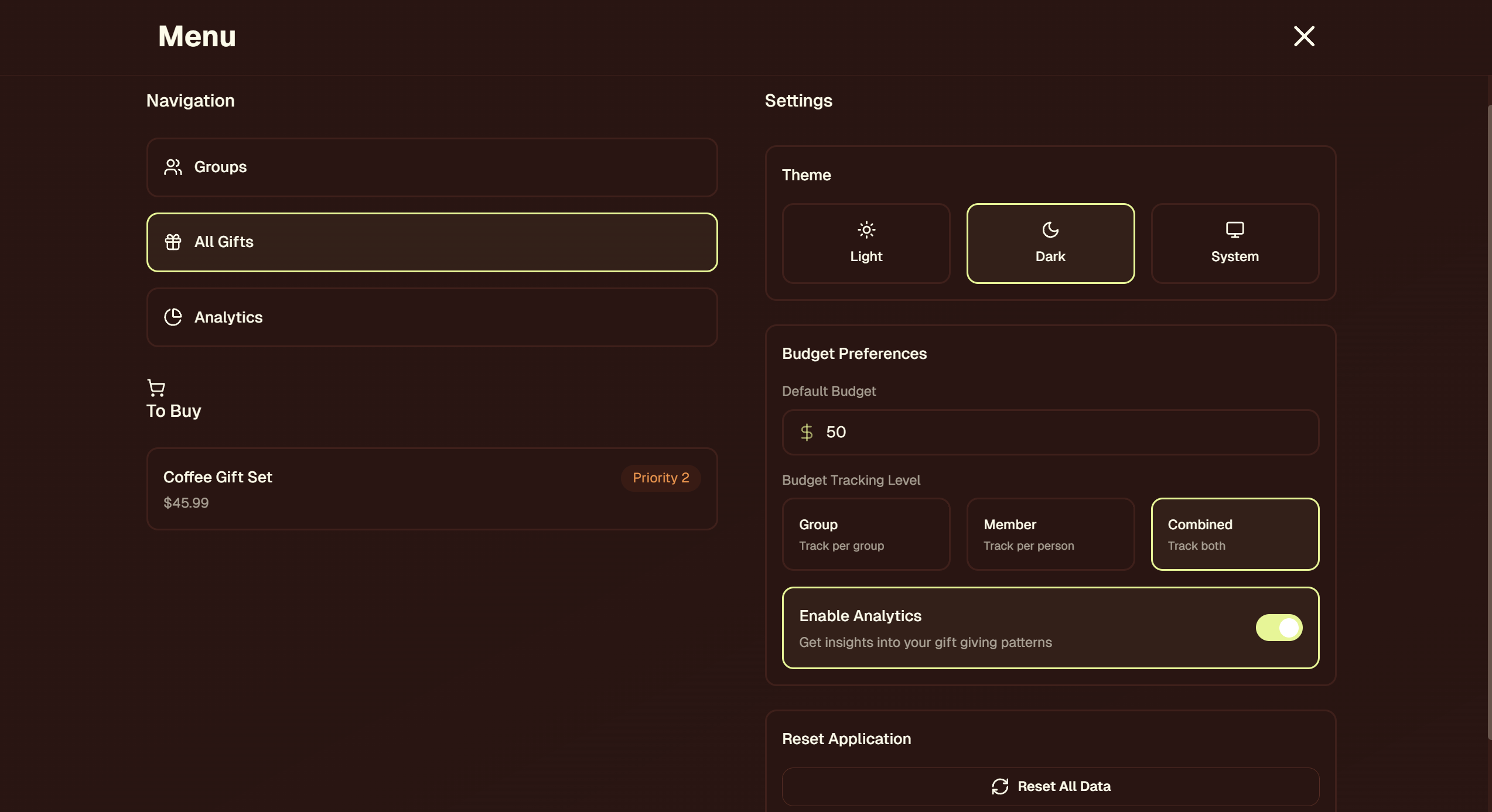Click the moon icon for Dark theme
1492x812 pixels.
1050,229
